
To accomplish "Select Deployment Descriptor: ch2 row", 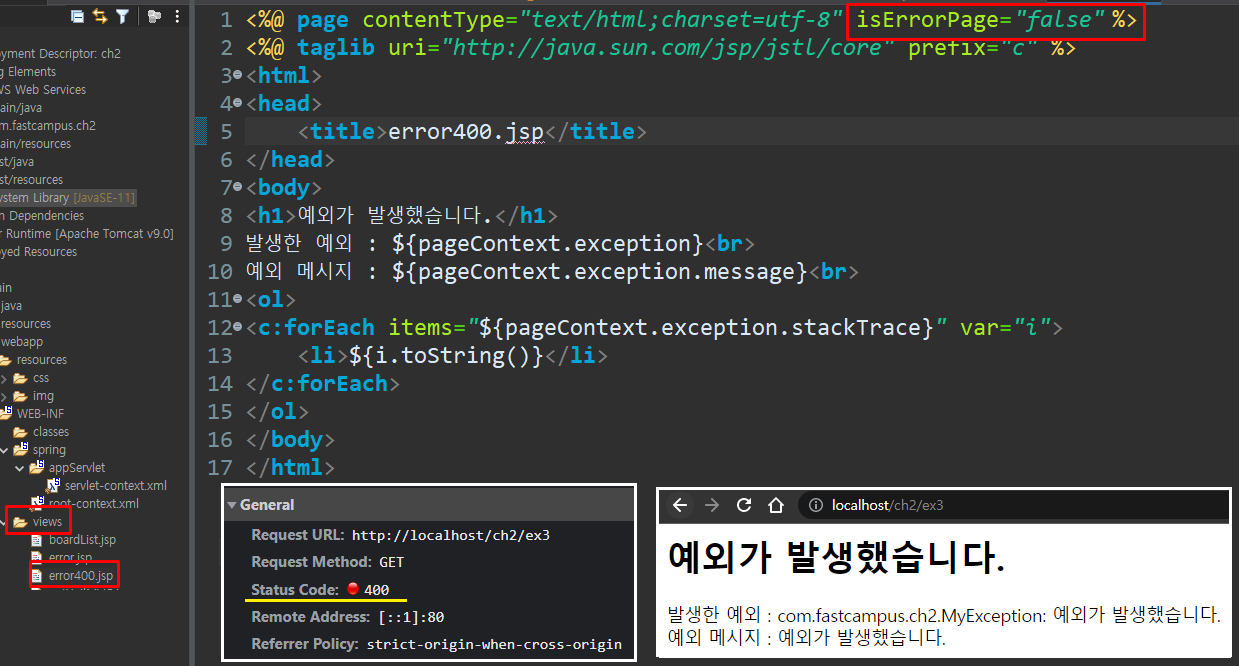I will click(60, 54).
